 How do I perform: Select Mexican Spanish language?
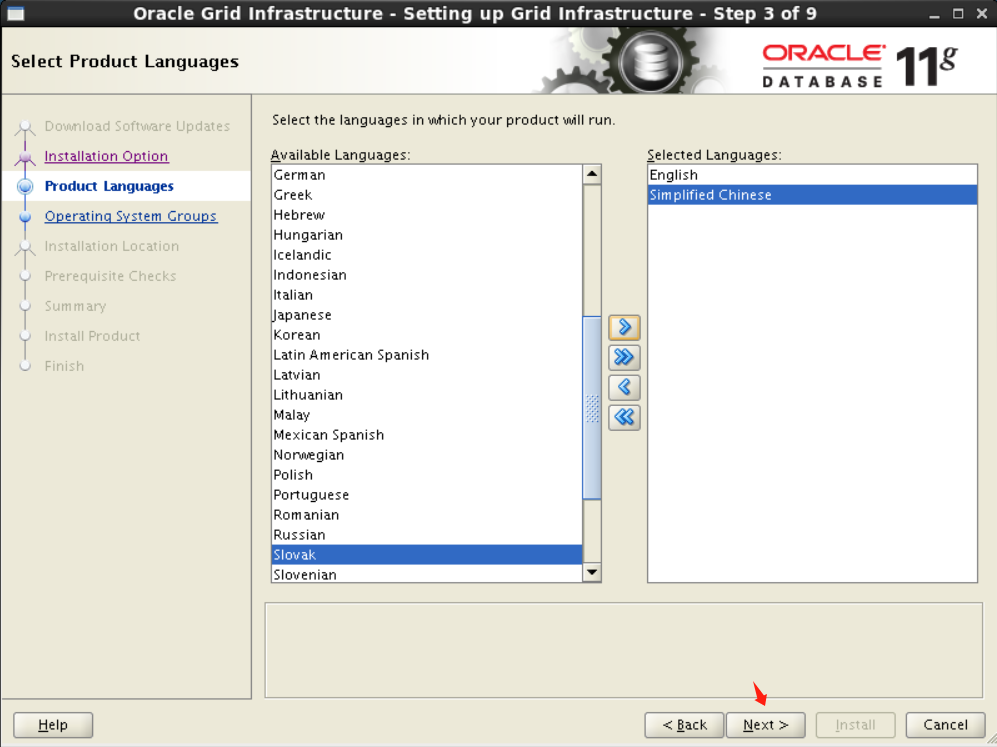coord(427,435)
